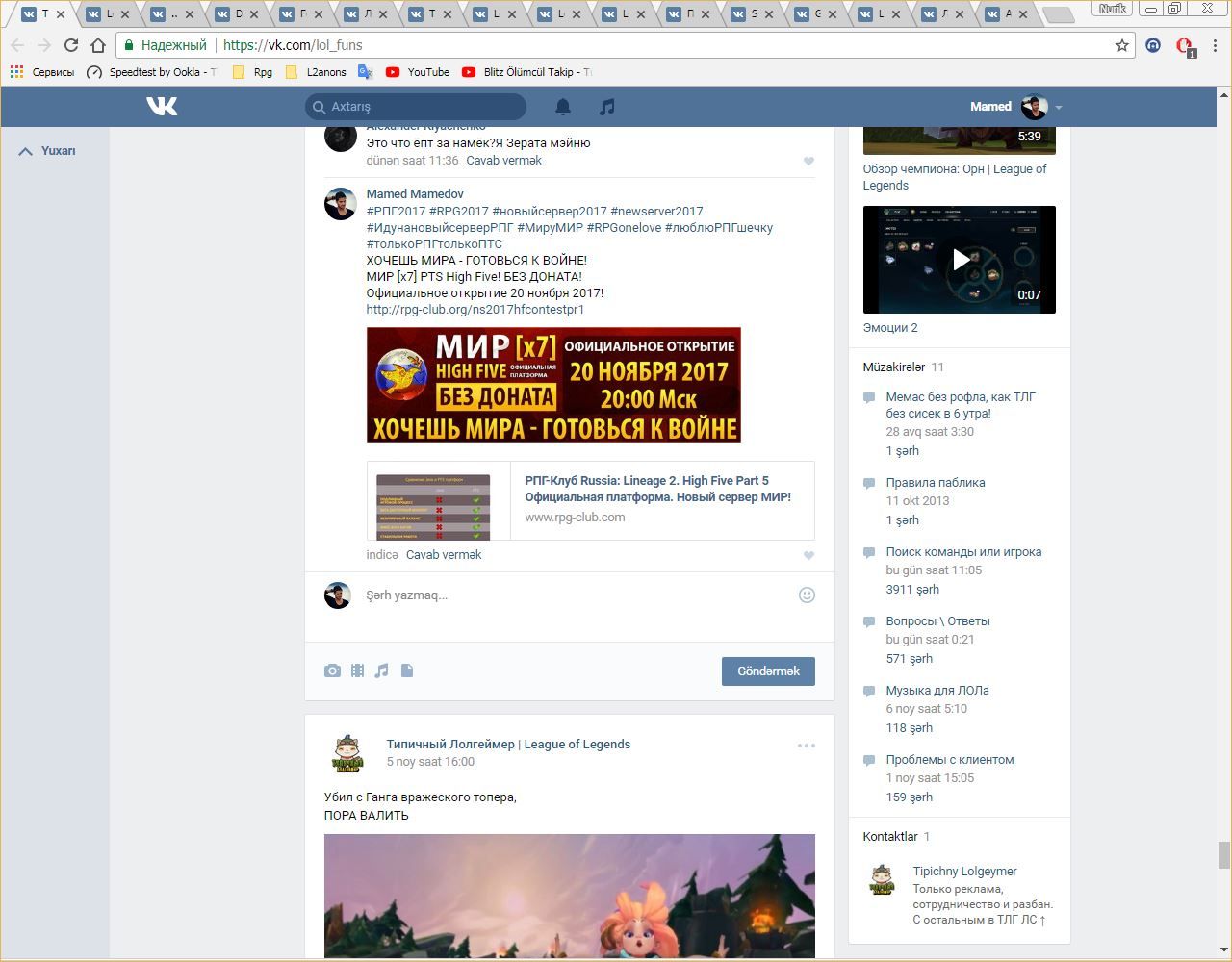The height and width of the screenshot is (962, 1232).
Task: Open Типичный Лолгеймер community name link
Action: tap(508, 745)
